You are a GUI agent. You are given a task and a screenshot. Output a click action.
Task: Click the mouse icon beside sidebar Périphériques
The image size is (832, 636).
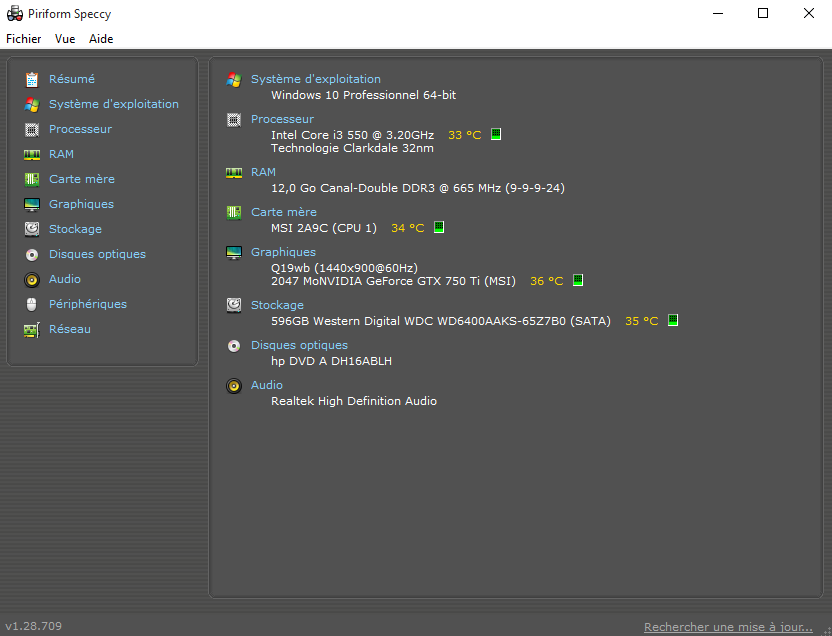click(32, 304)
